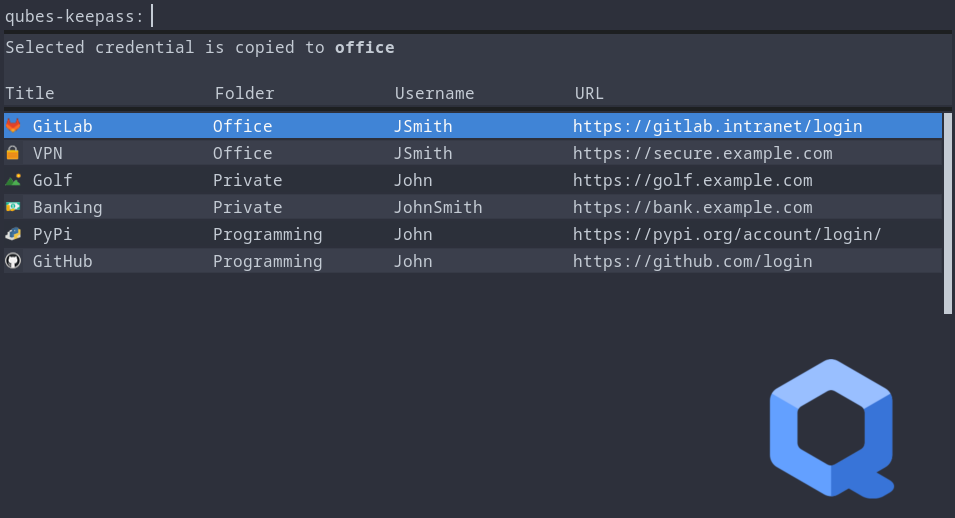Click the pypi.org/account/login/ URL

click(727, 235)
